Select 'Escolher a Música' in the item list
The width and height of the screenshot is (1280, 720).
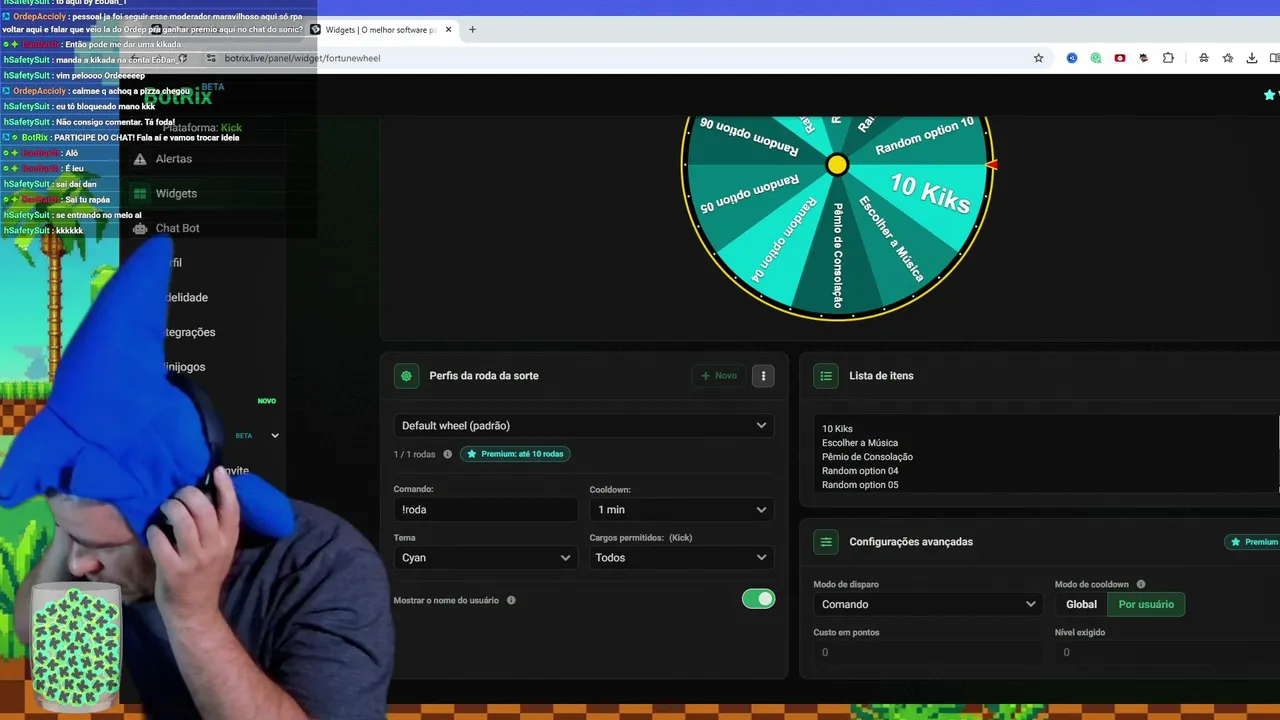860,443
